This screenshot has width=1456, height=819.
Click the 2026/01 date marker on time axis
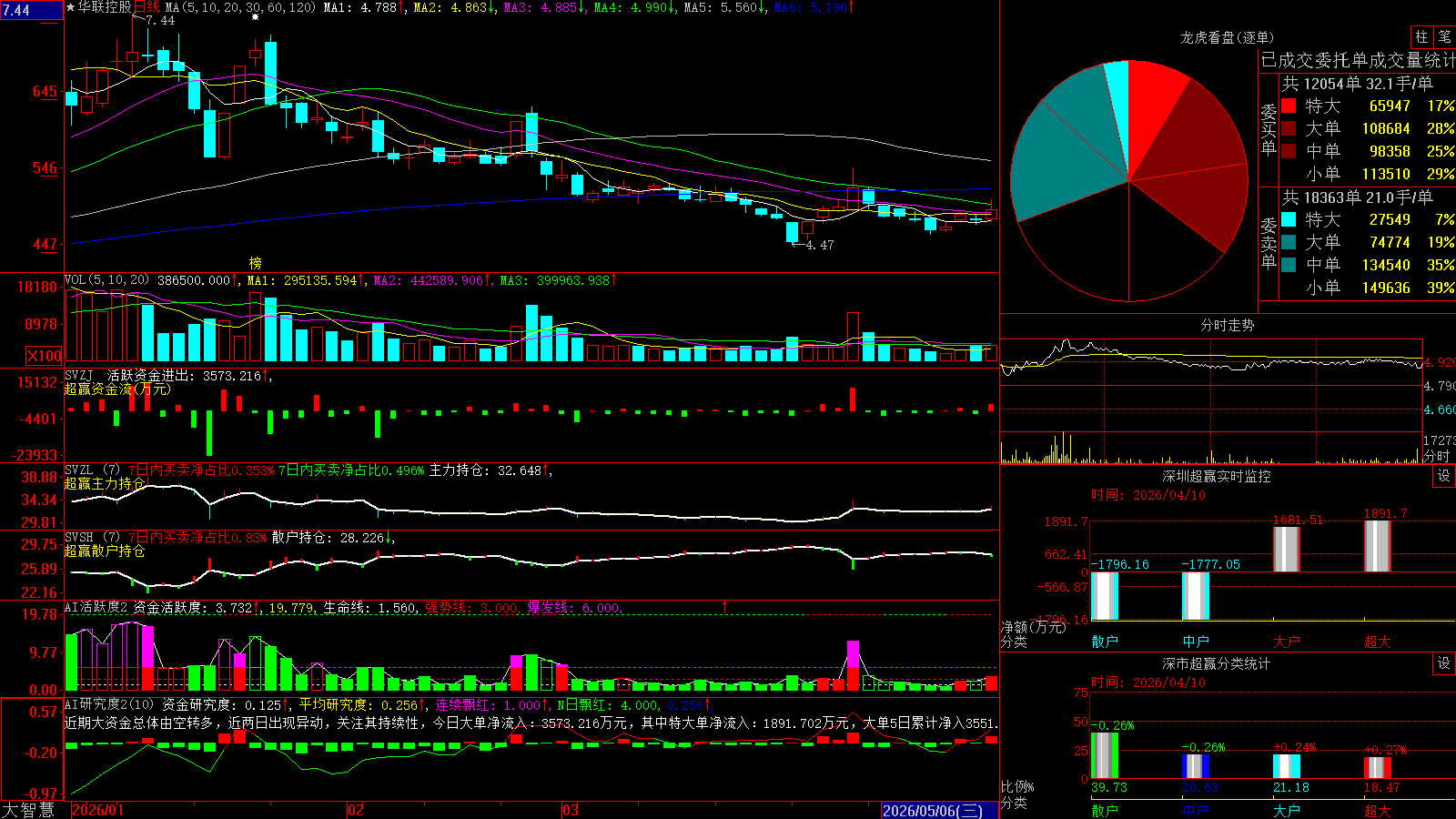click(x=97, y=810)
